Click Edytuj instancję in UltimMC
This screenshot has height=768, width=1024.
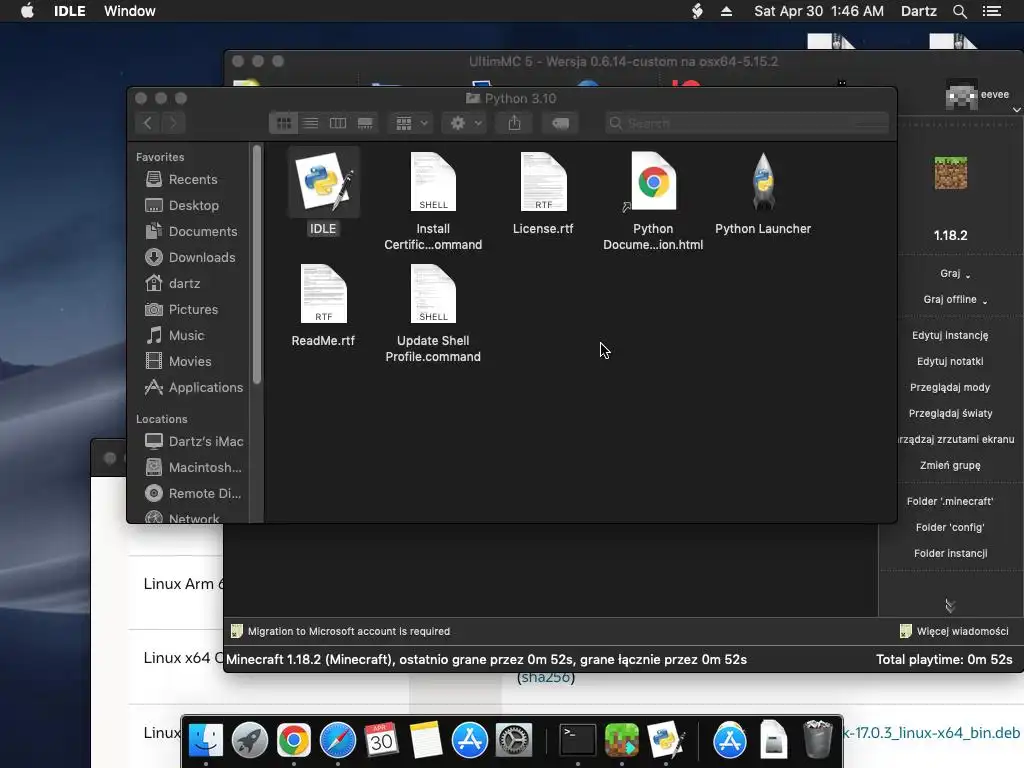[950, 335]
